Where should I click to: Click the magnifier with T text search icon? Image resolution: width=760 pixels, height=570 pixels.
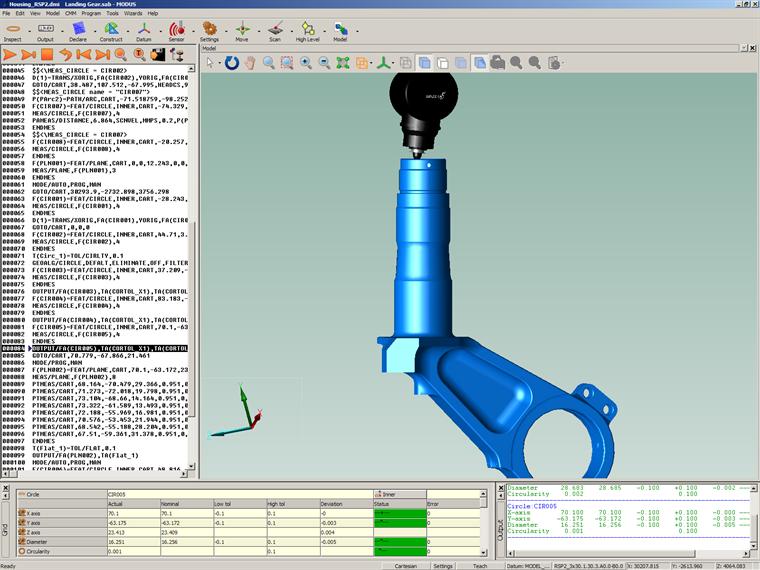[x=140, y=55]
